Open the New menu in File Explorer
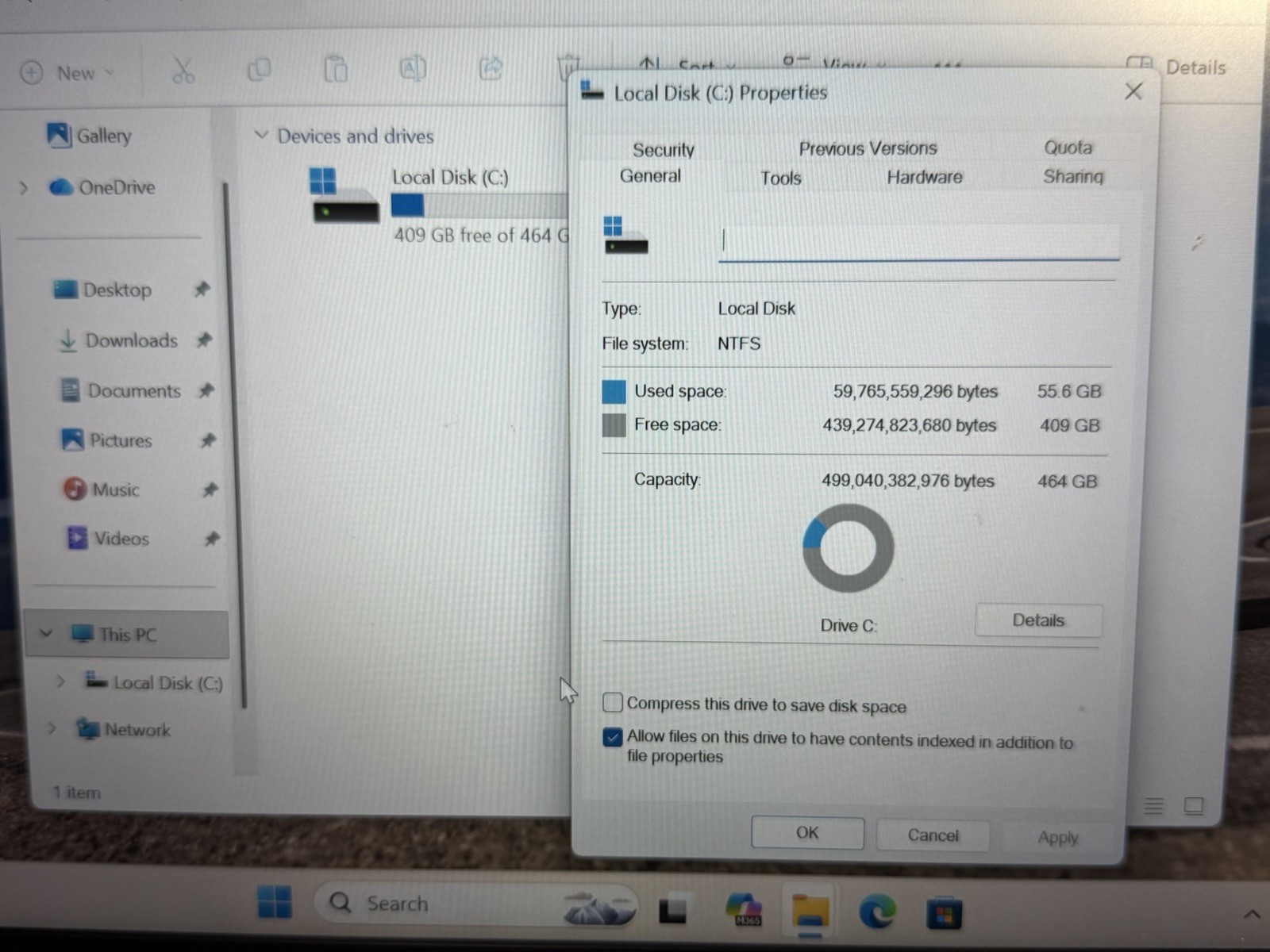Viewport: 1270px width, 952px height. coord(67,73)
